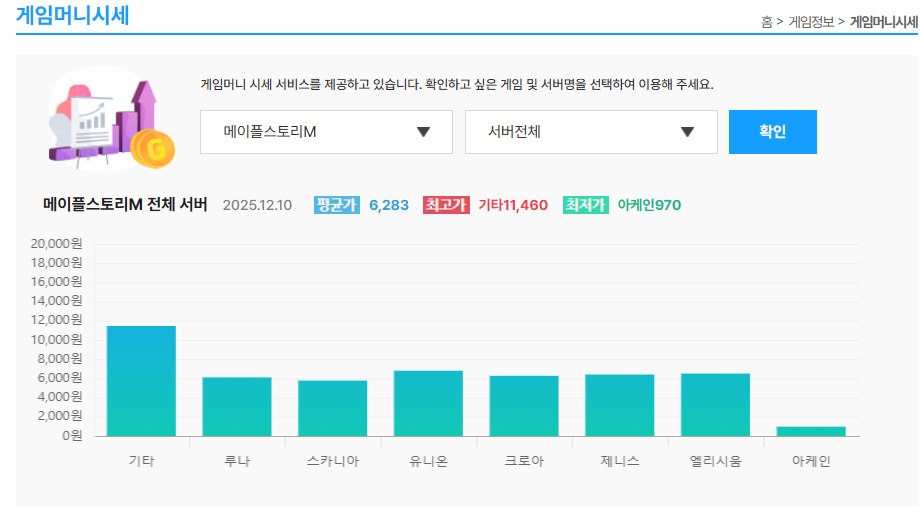
Task: Click the 20,000원 y-axis label
Action: pos(56,244)
